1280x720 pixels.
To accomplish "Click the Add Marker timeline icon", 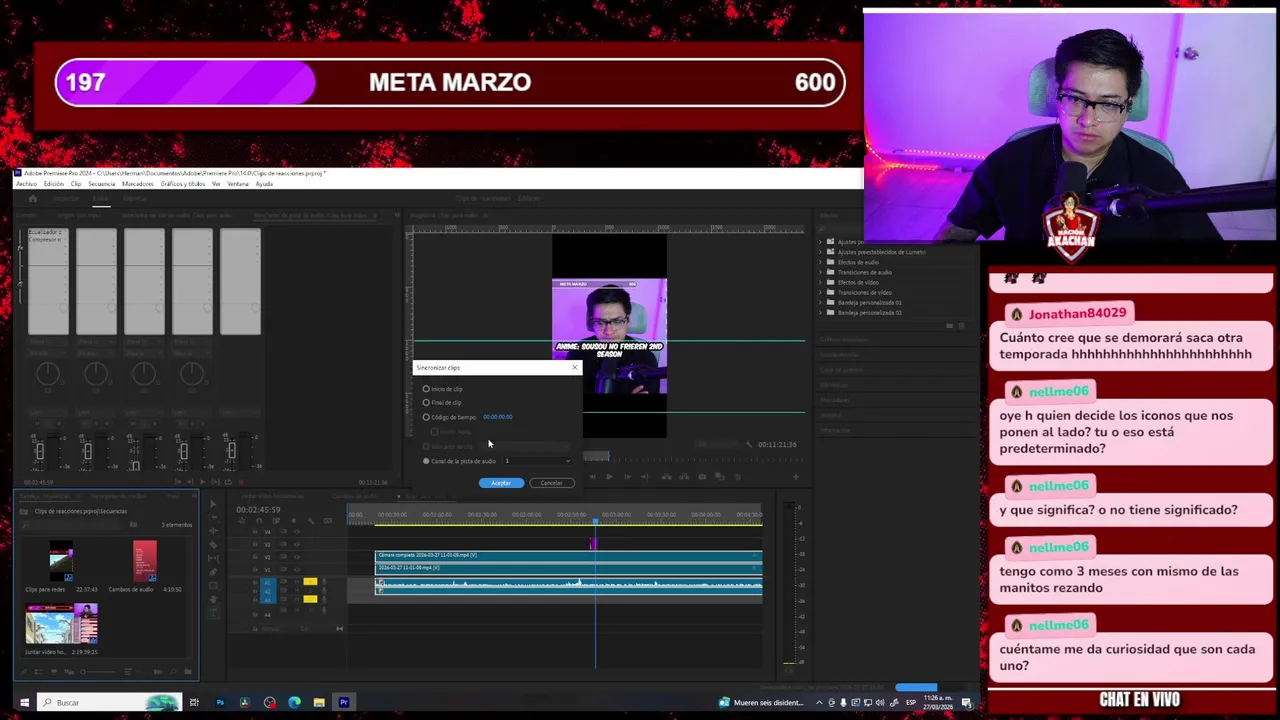I will [294, 521].
